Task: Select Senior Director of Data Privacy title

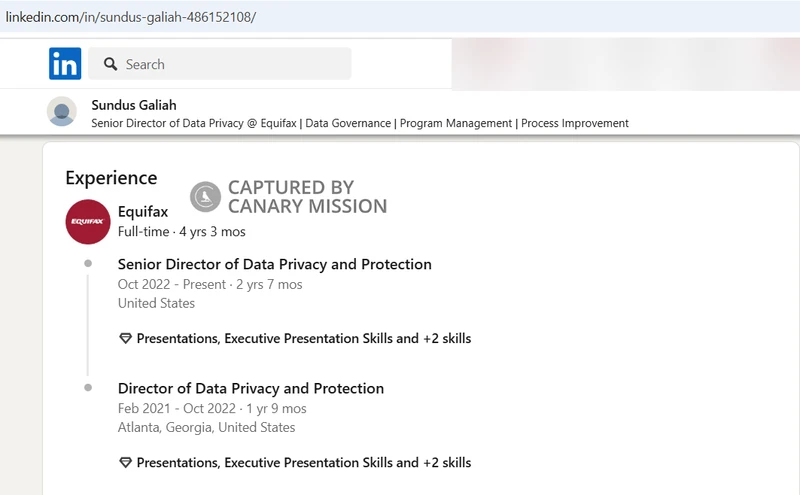Action: tap(274, 265)
